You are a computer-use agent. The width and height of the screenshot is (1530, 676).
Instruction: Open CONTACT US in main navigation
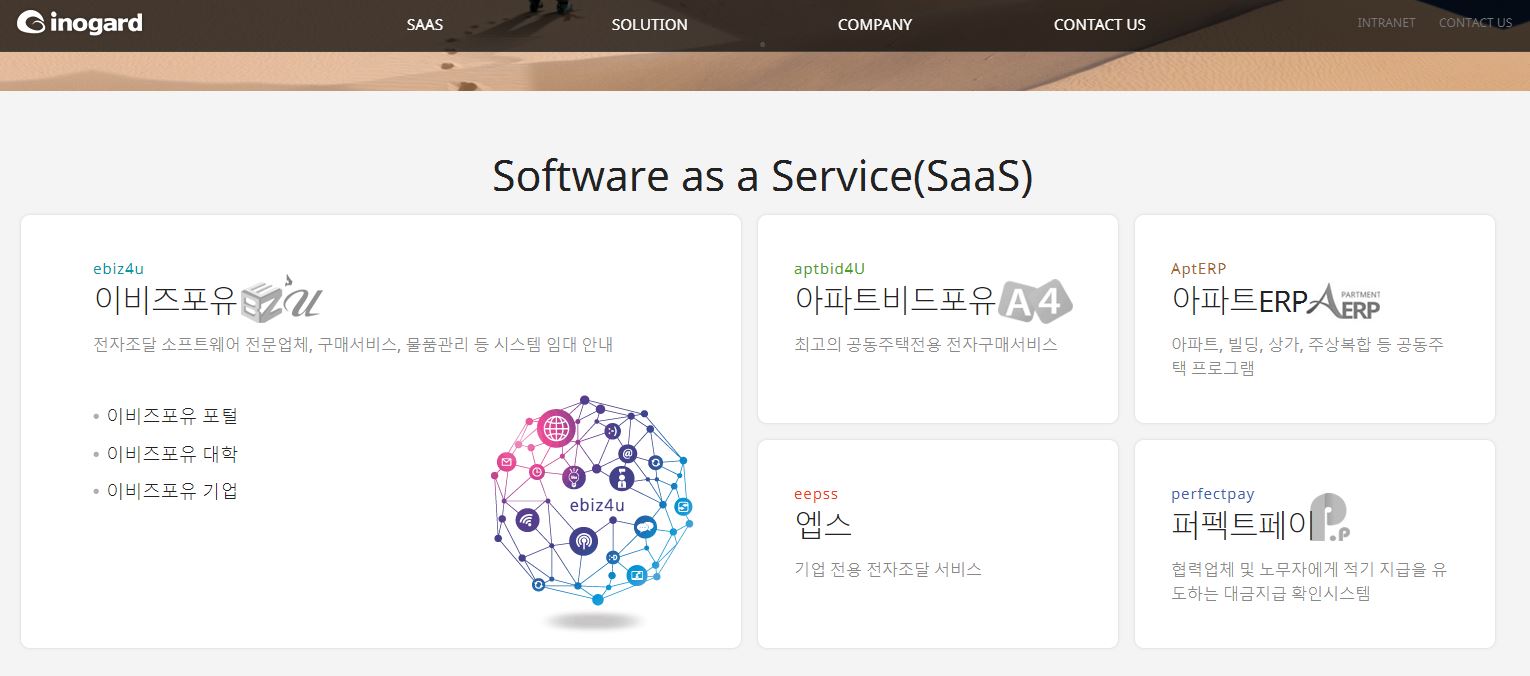point(1100,25)
